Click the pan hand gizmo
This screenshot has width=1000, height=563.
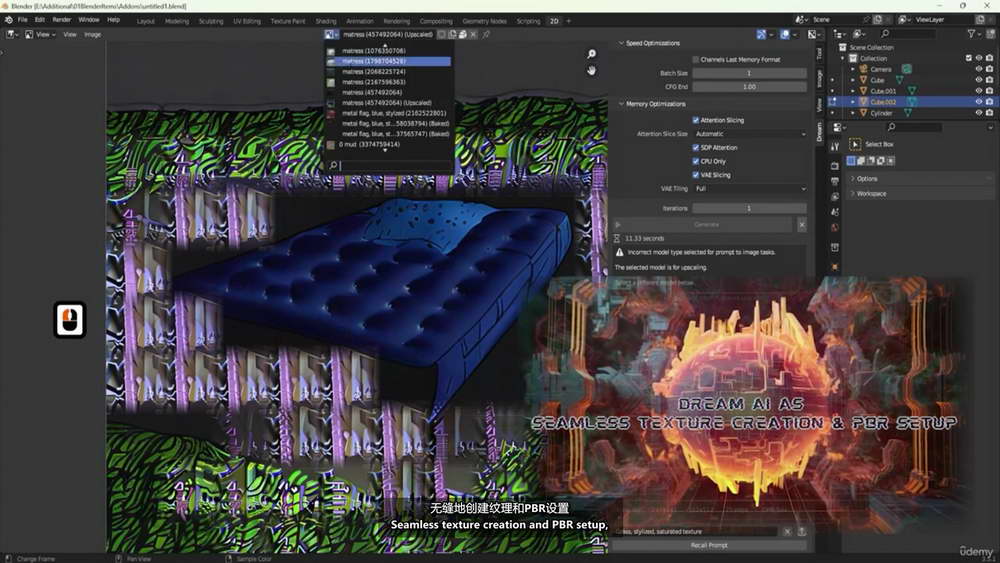(x=591, y=70)
